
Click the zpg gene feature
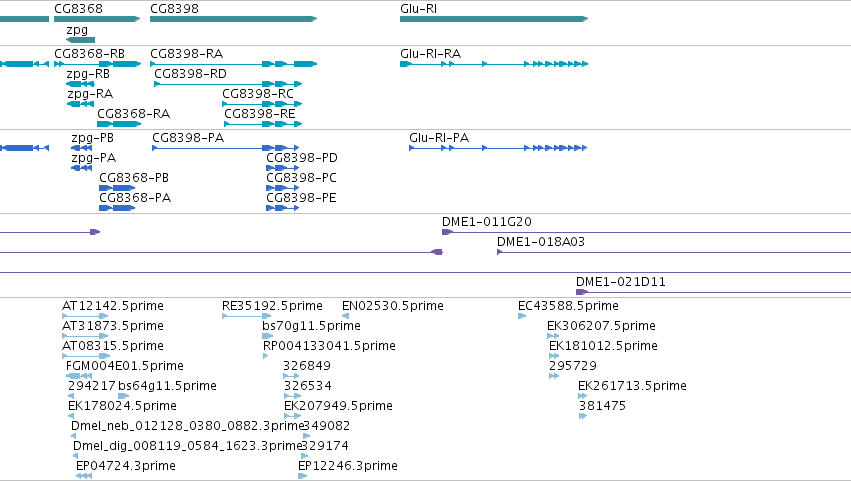coord(80,40)
